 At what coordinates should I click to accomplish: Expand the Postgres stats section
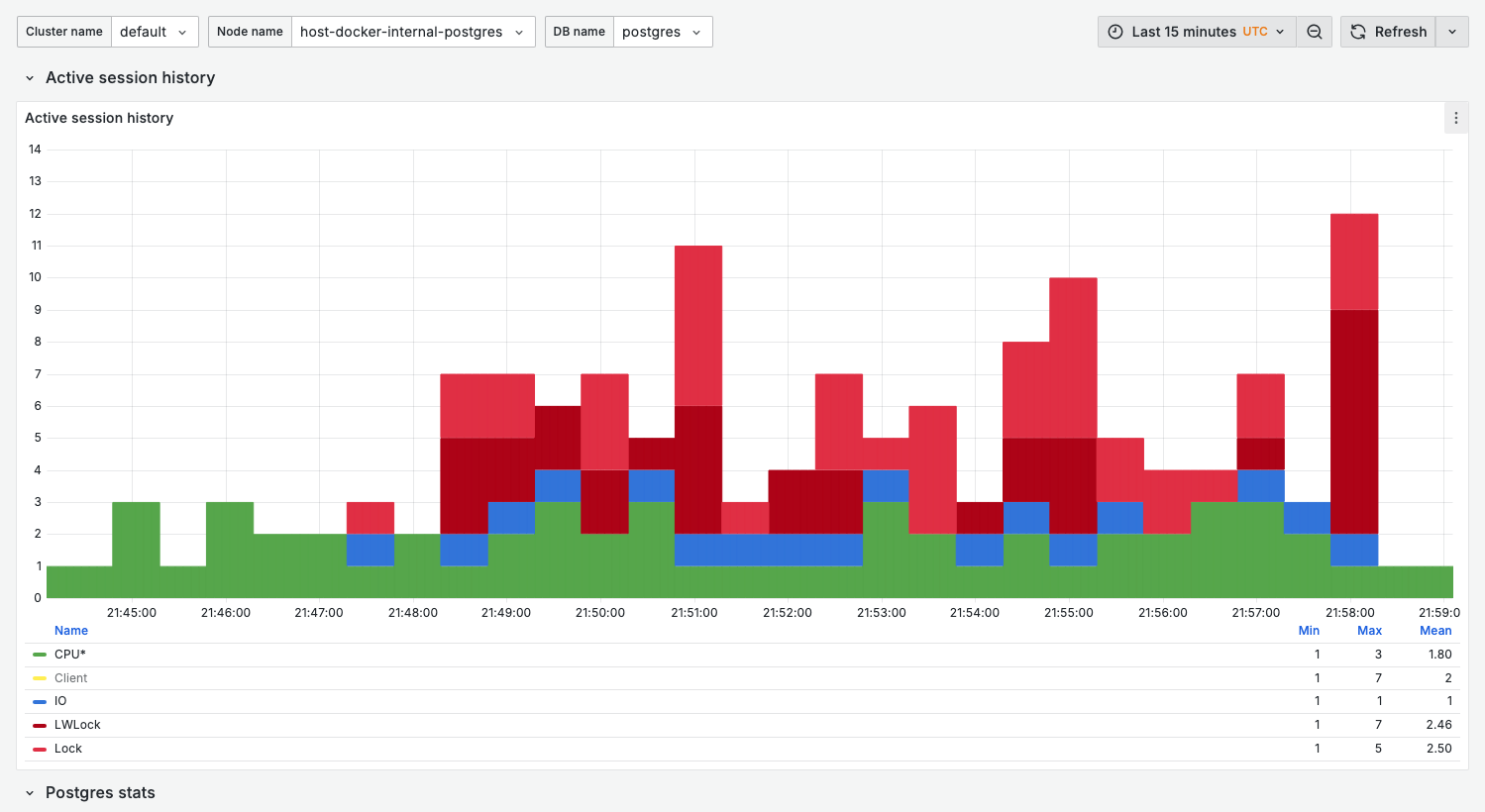click(29, 792)
